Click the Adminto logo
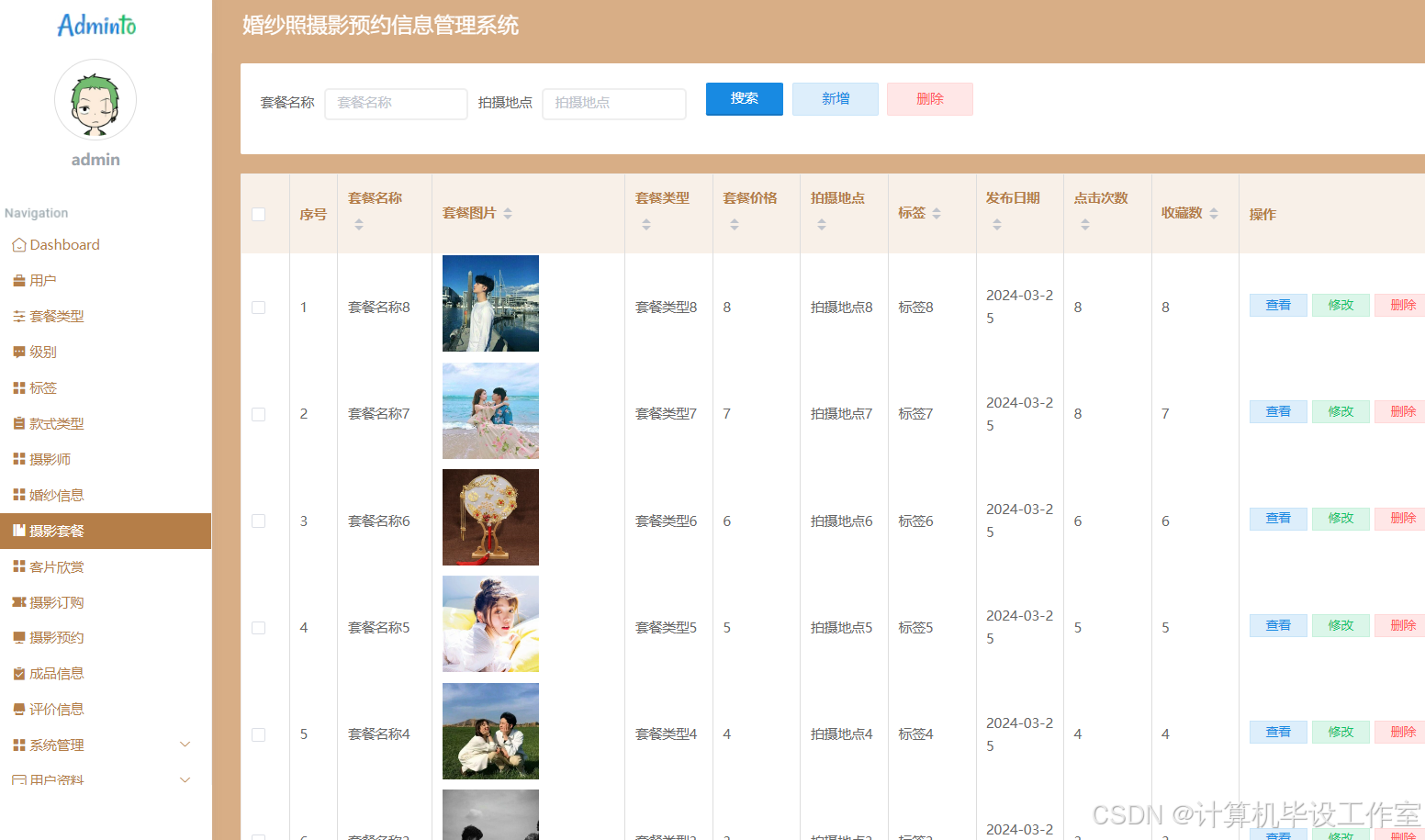1425x840 pixels. tap(96, 25)
